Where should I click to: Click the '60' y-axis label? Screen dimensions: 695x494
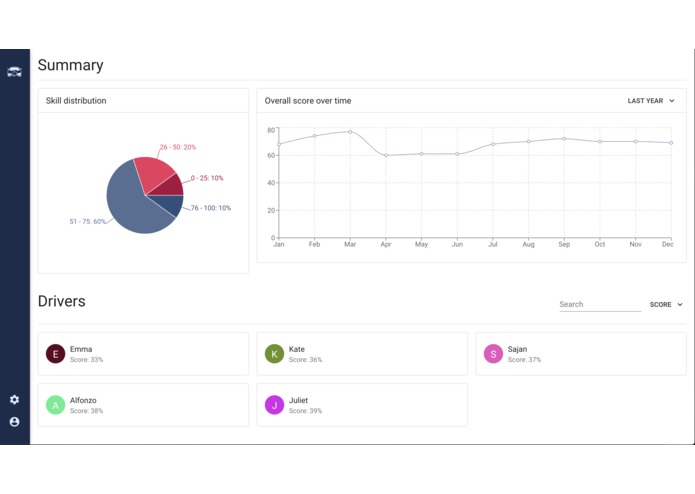271,155
